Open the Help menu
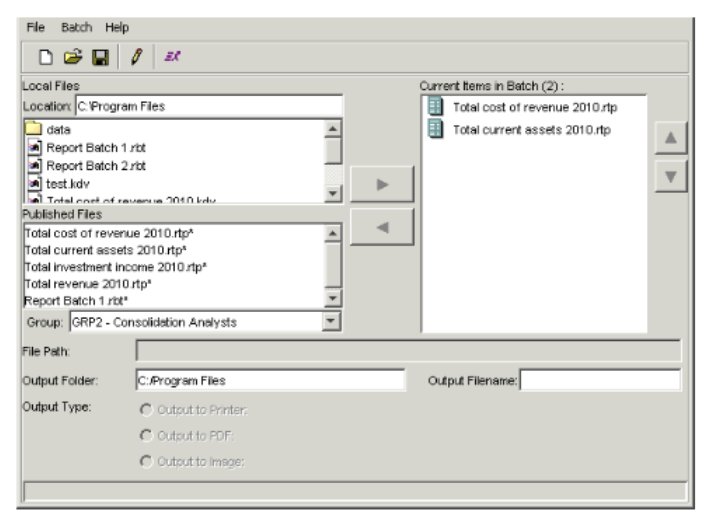Screen dimensions: 712x526 [117, 27]
